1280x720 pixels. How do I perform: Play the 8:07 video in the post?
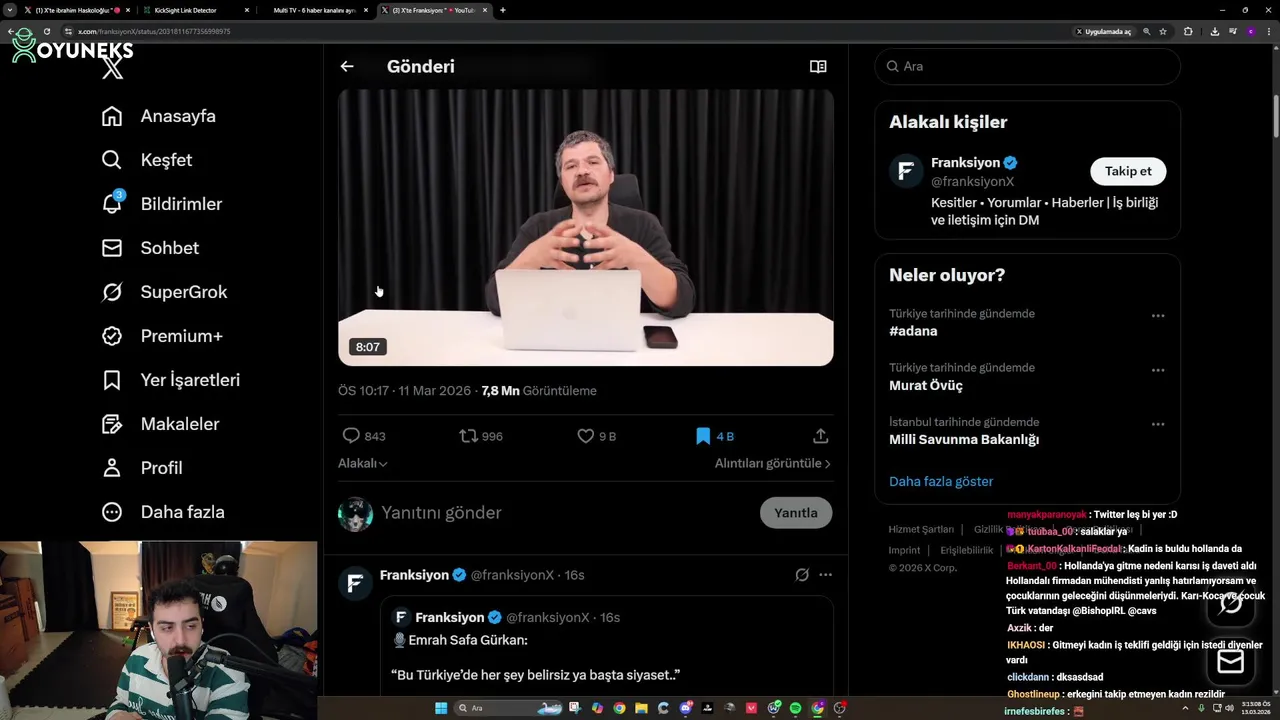click(586, 227)
